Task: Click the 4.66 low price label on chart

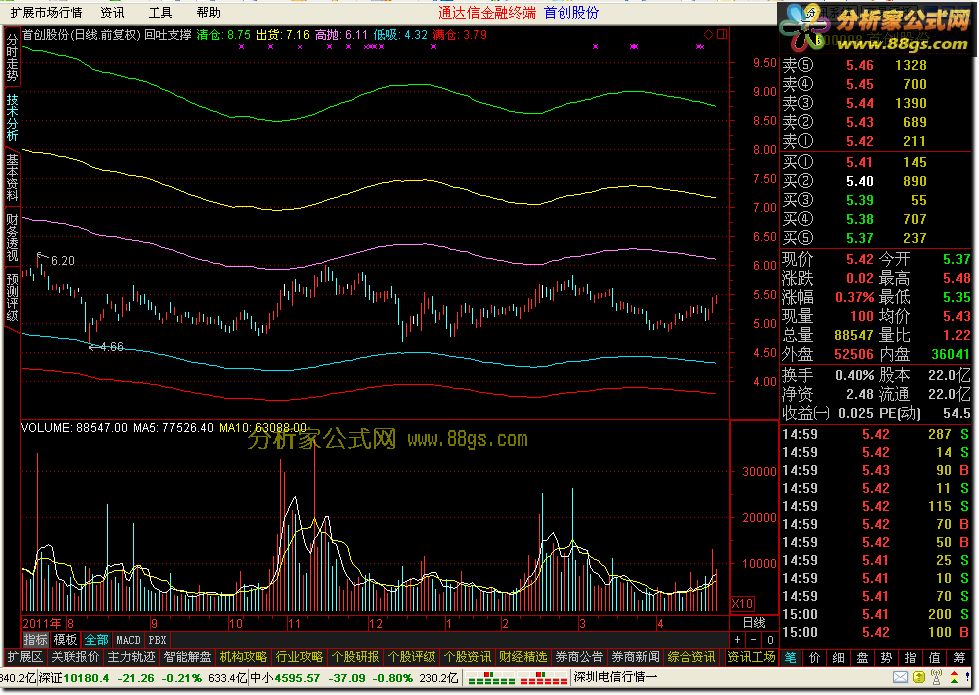Action: tap(111, 347)
